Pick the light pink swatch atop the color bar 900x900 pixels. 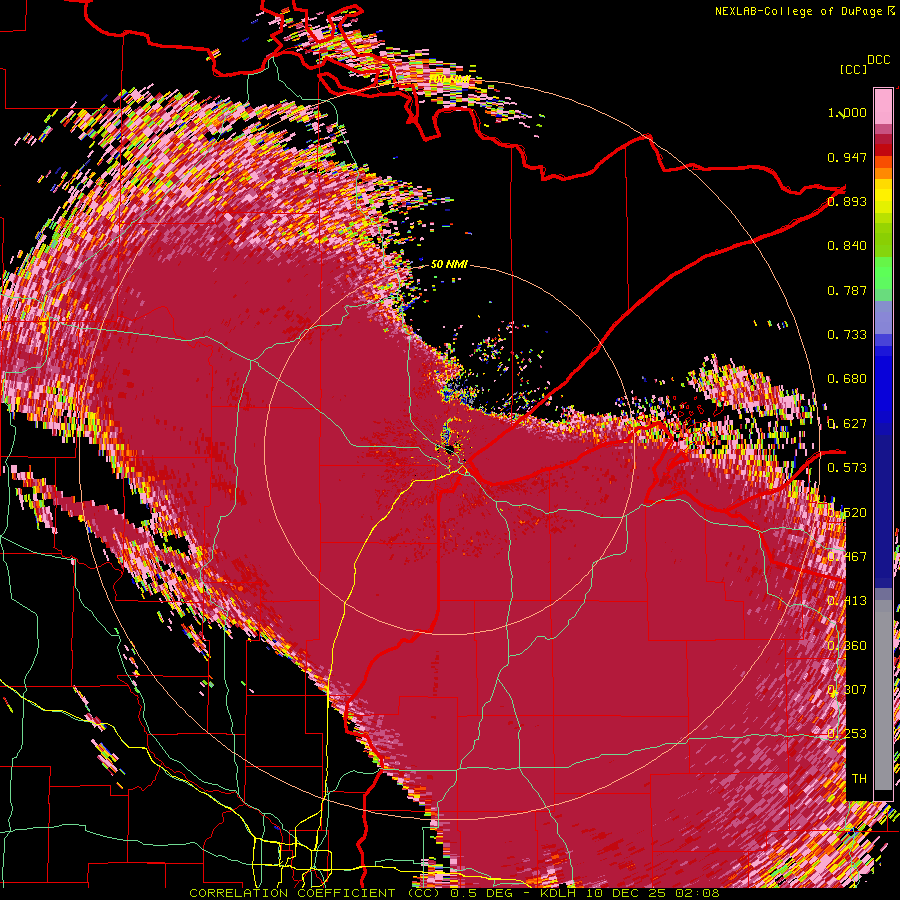click(883, 106)
